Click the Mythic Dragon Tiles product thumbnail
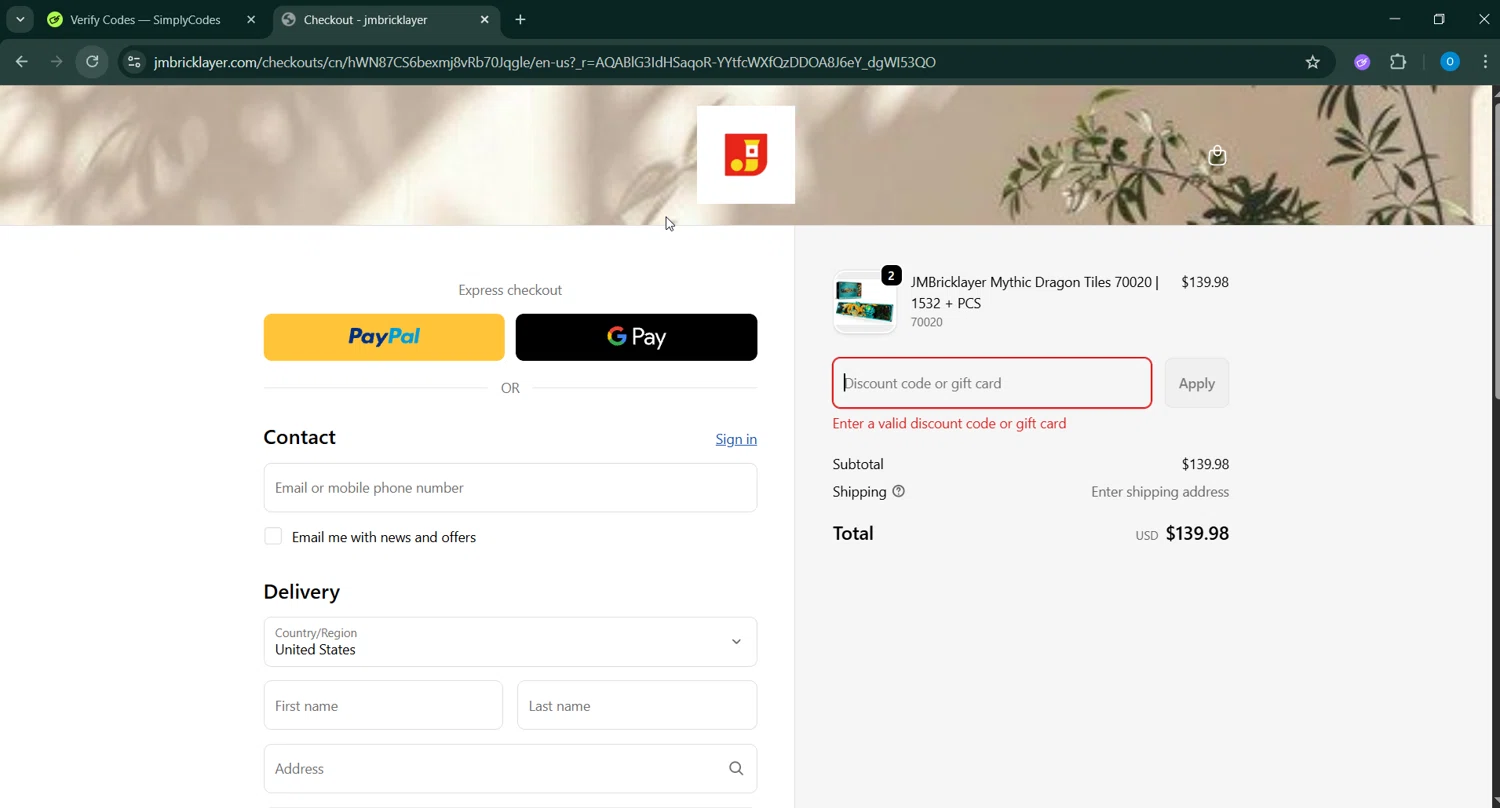Image resolution: width=1500 pixels, height=808 pixels. pos(865,302)
